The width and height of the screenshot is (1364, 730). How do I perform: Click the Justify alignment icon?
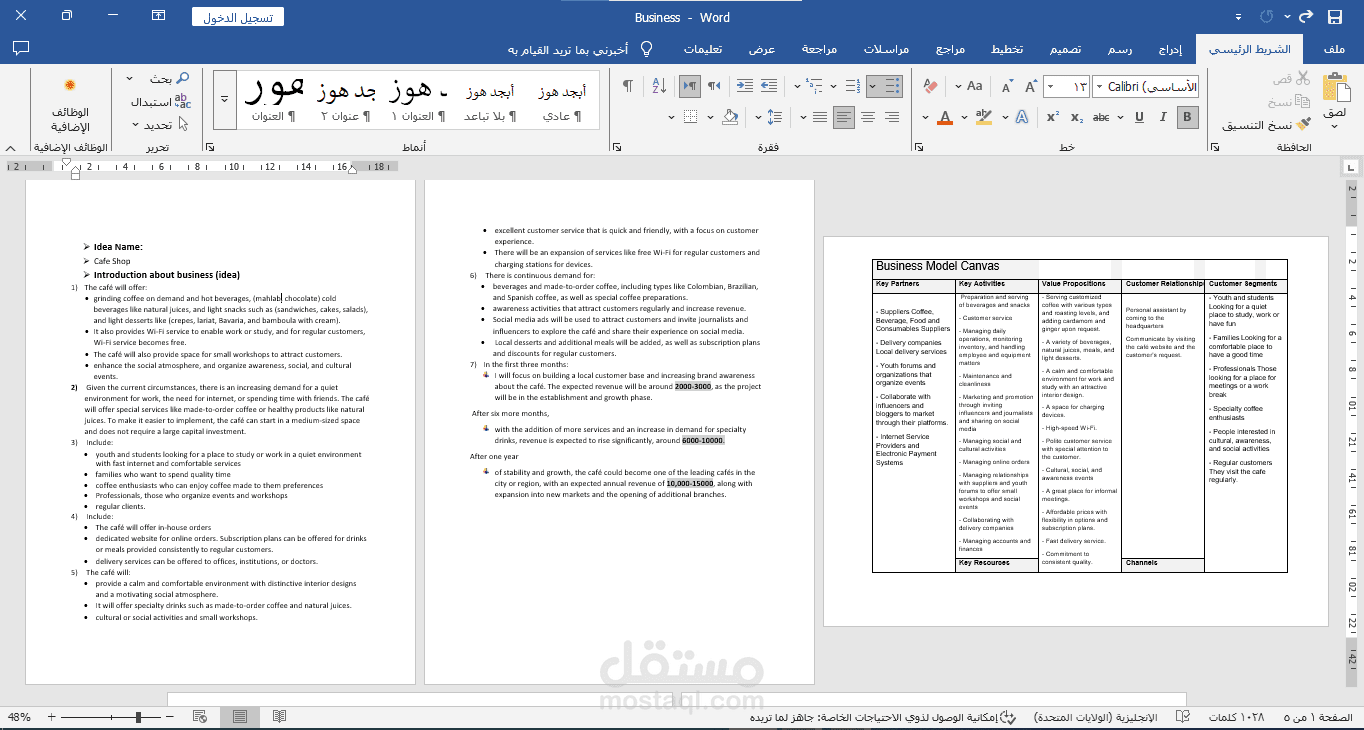point(820,117)
